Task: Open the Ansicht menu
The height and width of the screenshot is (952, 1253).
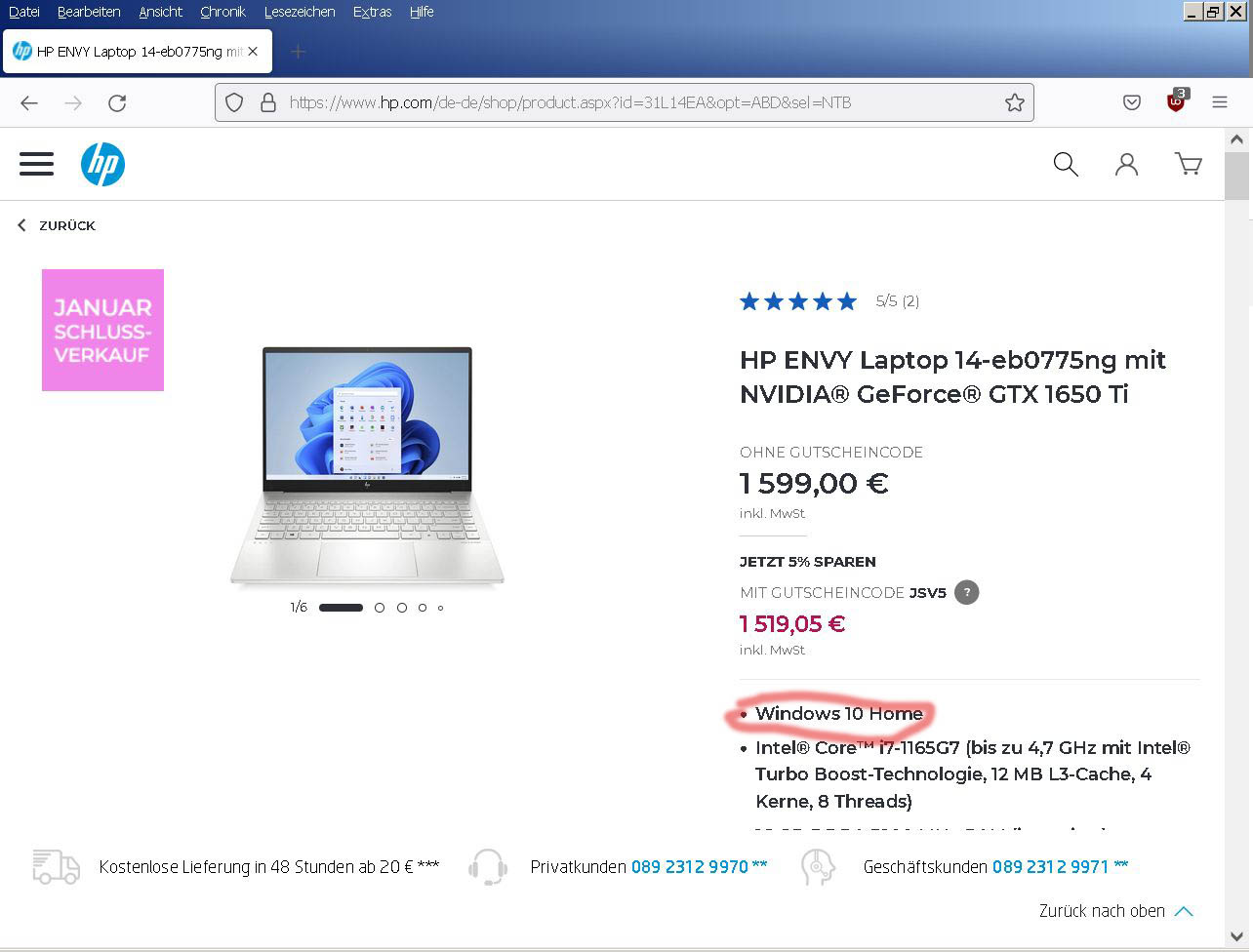Action: (x=161, y=12)
